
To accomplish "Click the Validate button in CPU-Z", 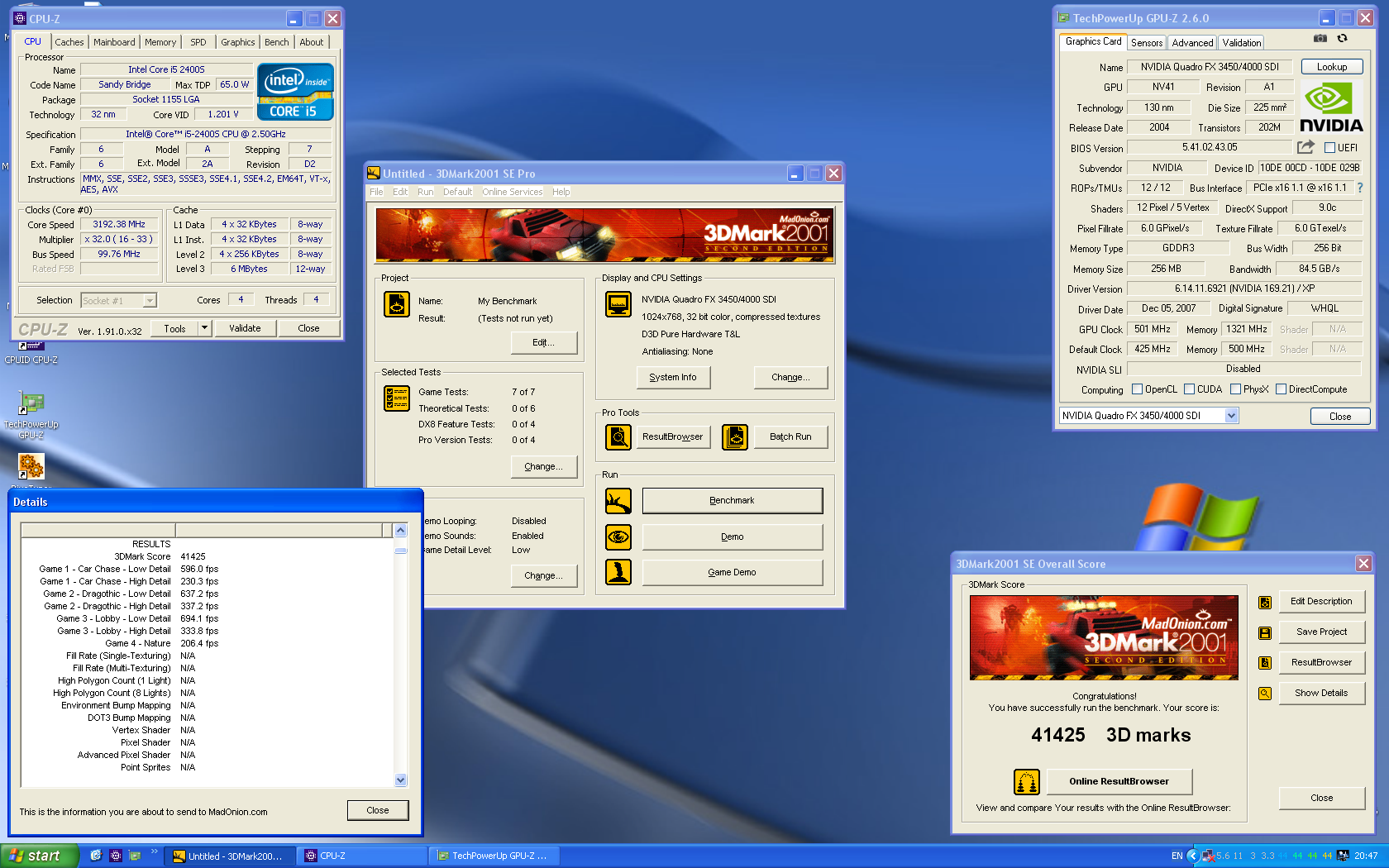I will pyautogui.click(x=245, y=328).
